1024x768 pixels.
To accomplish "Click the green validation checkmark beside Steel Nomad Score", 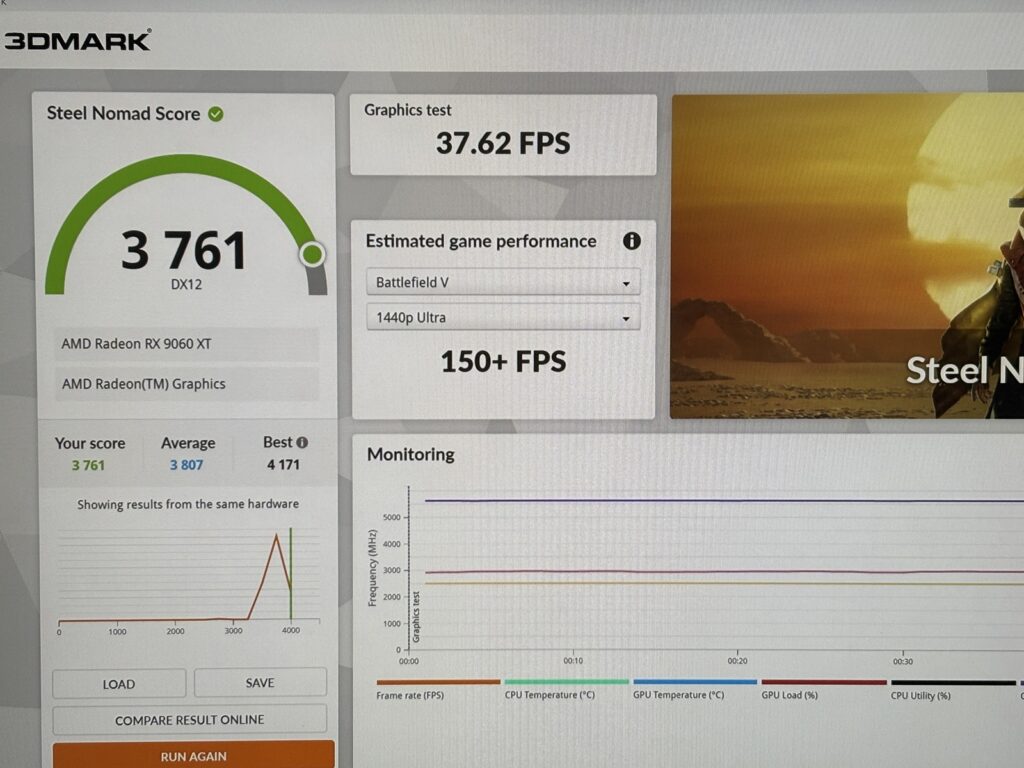I will point(216,114).
